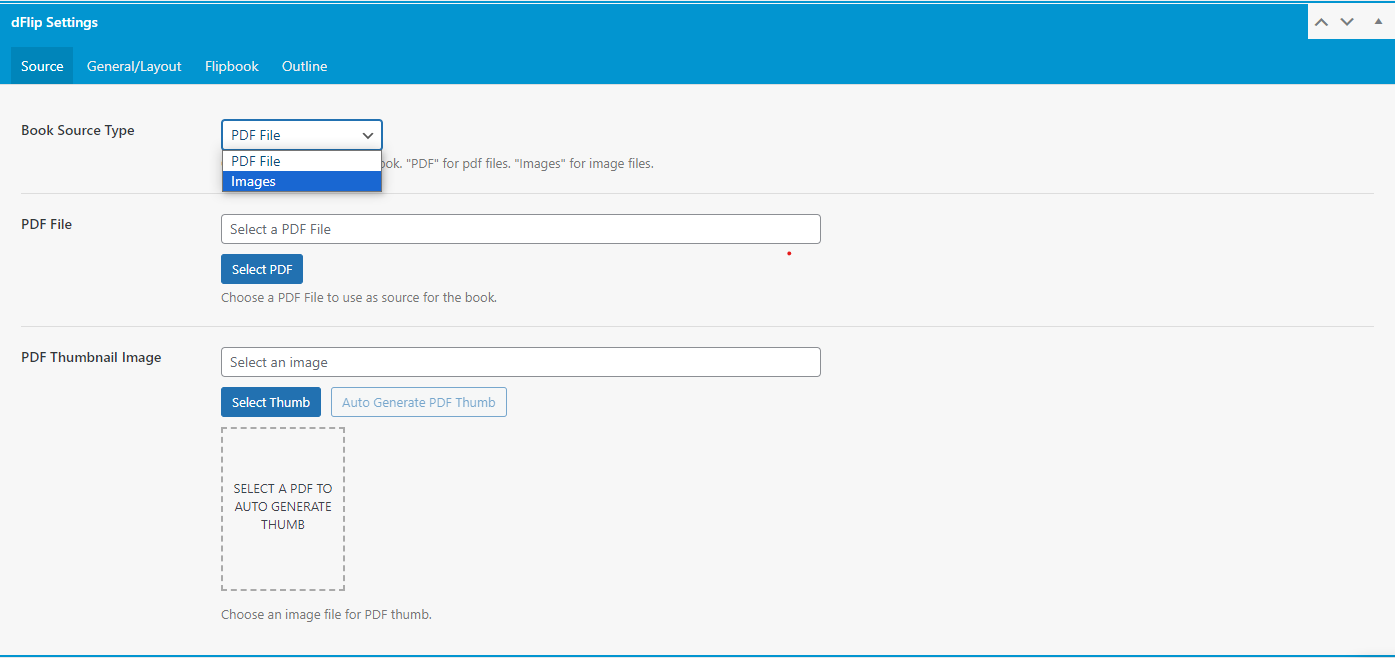Click the PDF thumb preview placeholder box
The width and height of the screenshot is (1395, 658).
pyautogui.click(x=283, y=509)
